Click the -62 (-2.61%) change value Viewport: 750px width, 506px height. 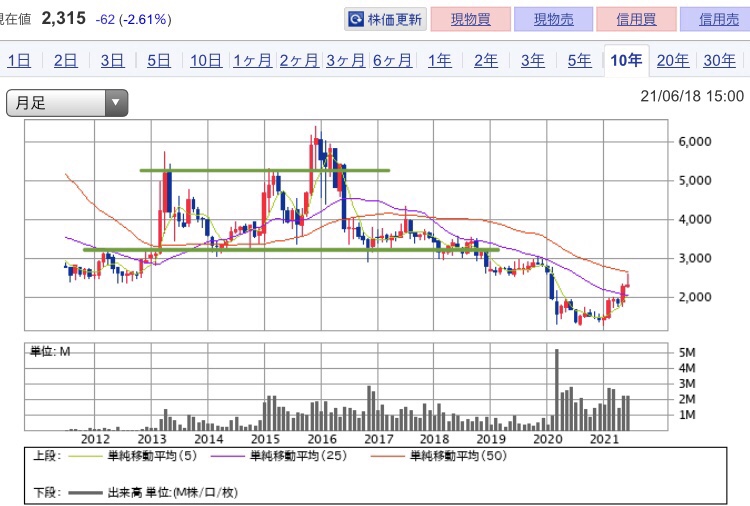point(133,20)
